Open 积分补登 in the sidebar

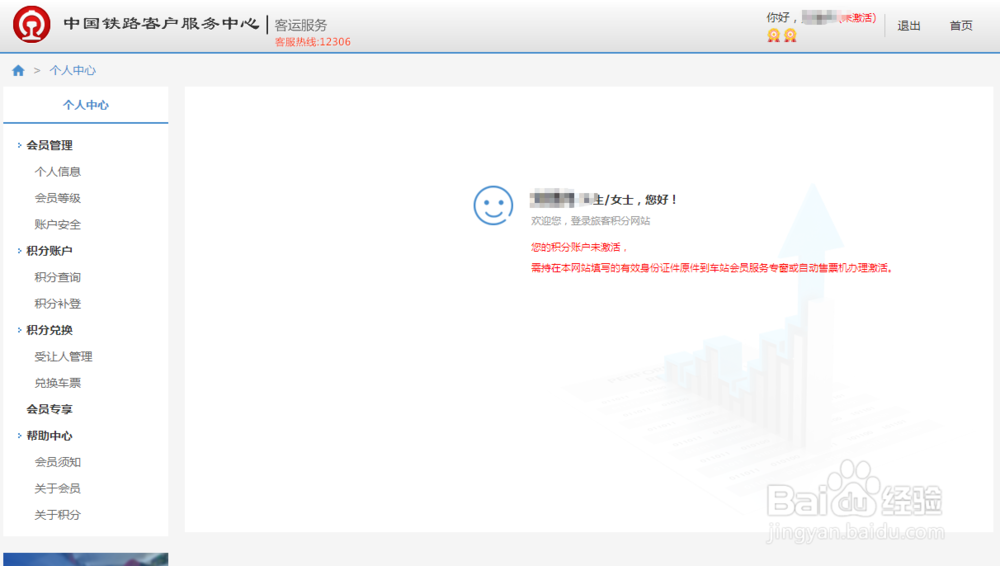(57, 304)
